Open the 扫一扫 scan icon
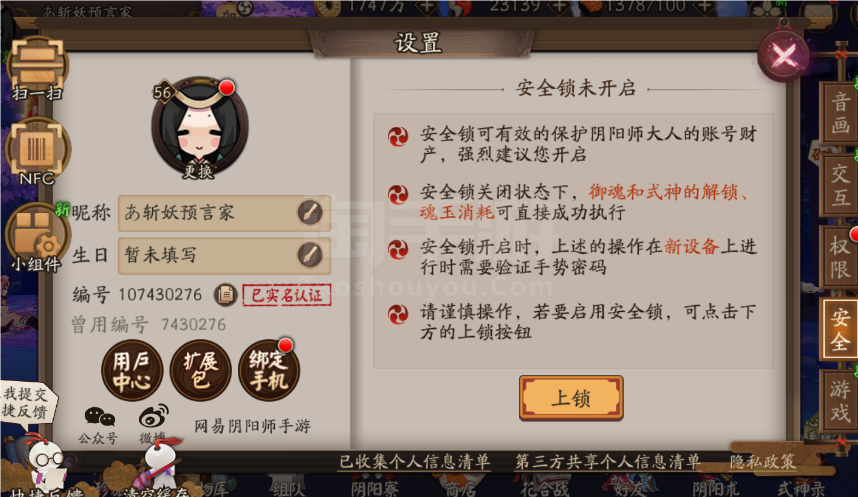Viewport: 858px width, 497px height. click(x=37, y=67)
